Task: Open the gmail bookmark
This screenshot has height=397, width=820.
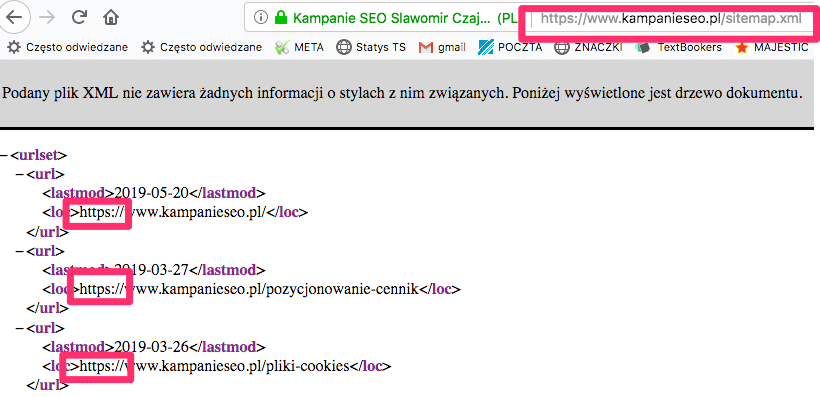Action: coord(442,48)
